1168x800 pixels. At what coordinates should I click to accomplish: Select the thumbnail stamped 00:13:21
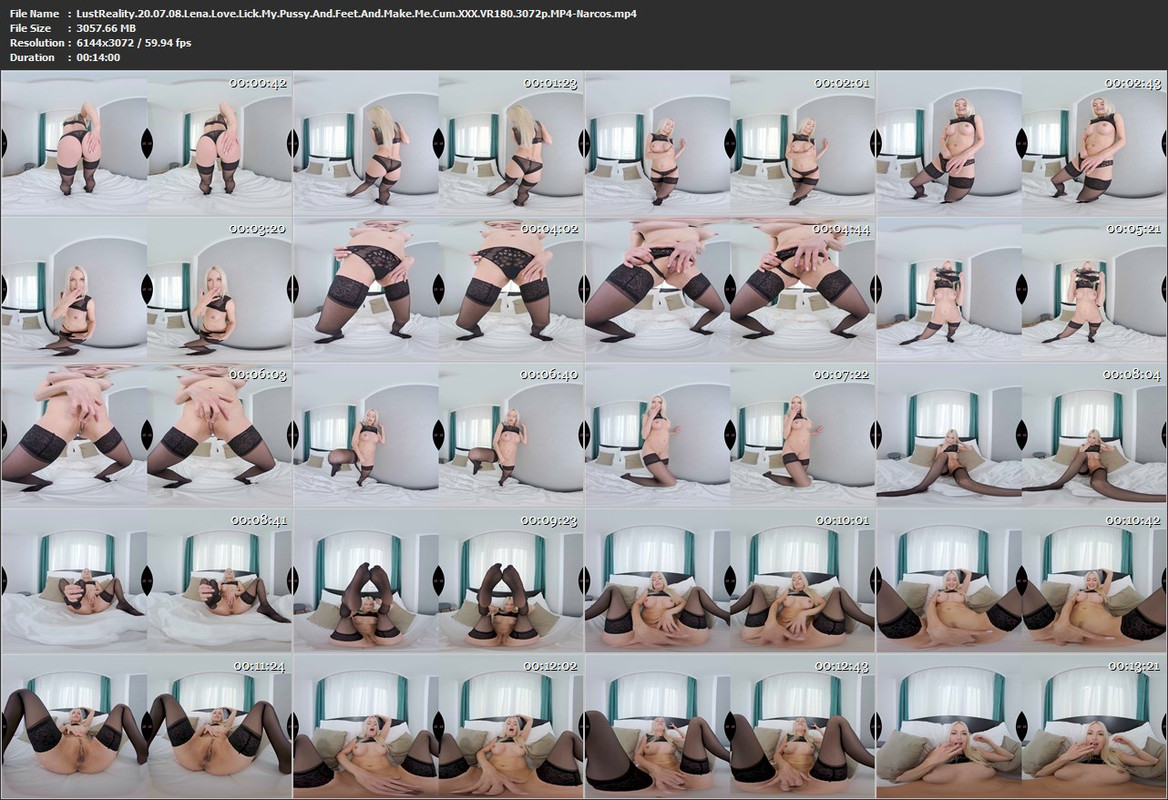point(1021,727)
